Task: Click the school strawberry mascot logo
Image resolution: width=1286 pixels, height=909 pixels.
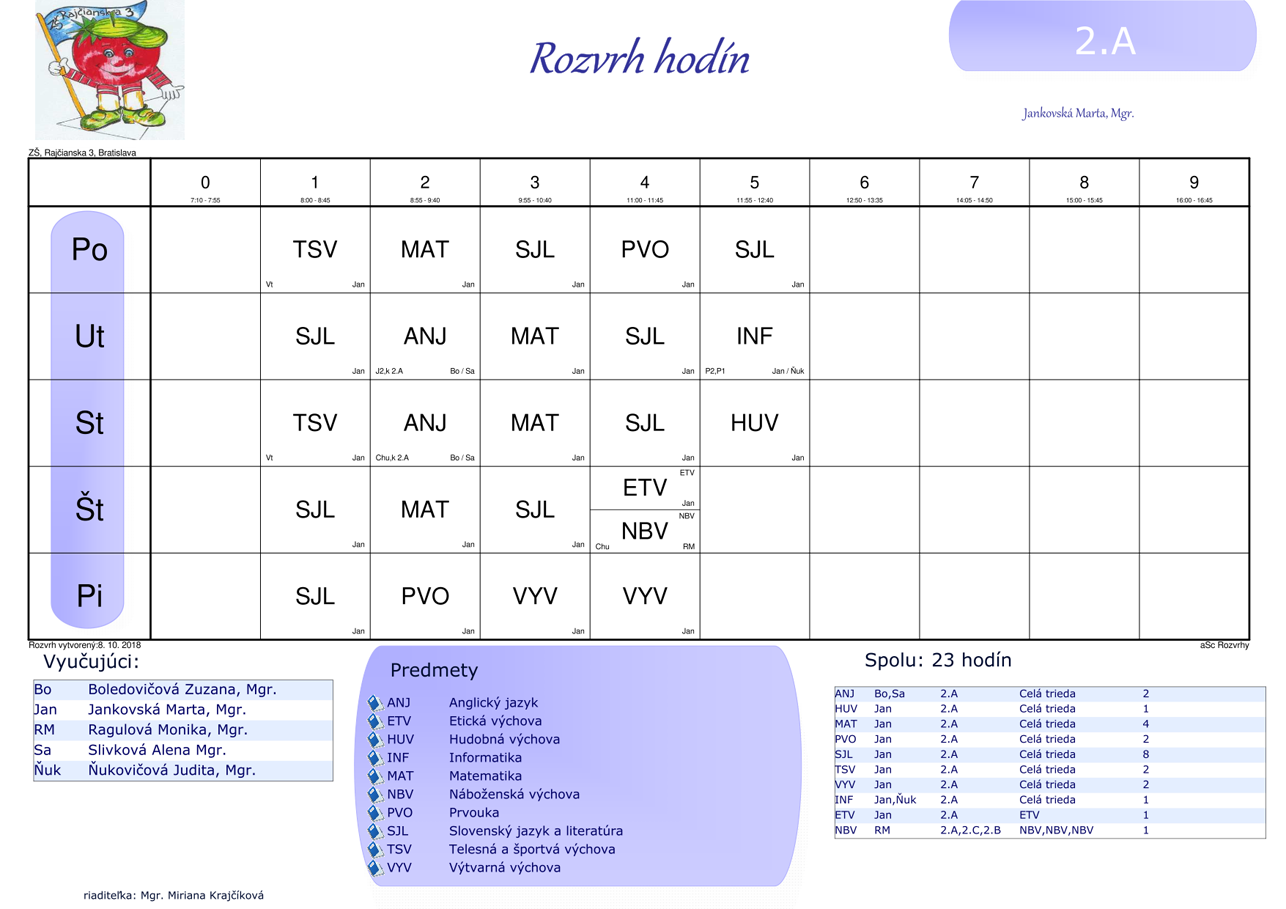Action: pyautogui.click(x=110, y=70)
